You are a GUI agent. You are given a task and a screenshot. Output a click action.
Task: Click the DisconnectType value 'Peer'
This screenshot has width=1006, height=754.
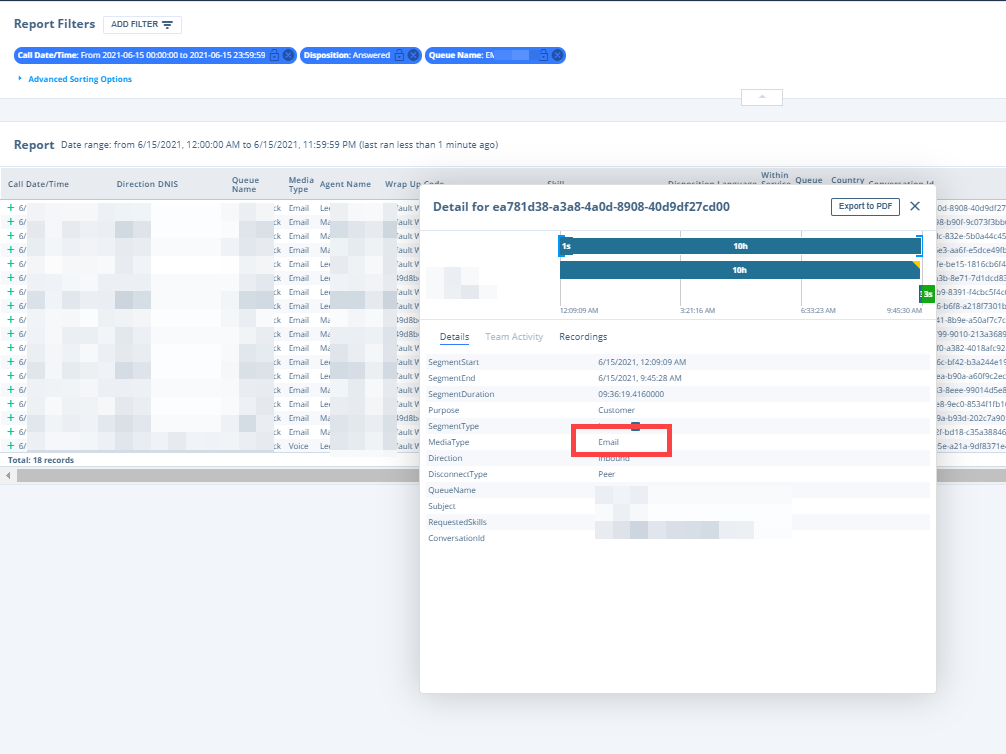(x=606, y=474)
